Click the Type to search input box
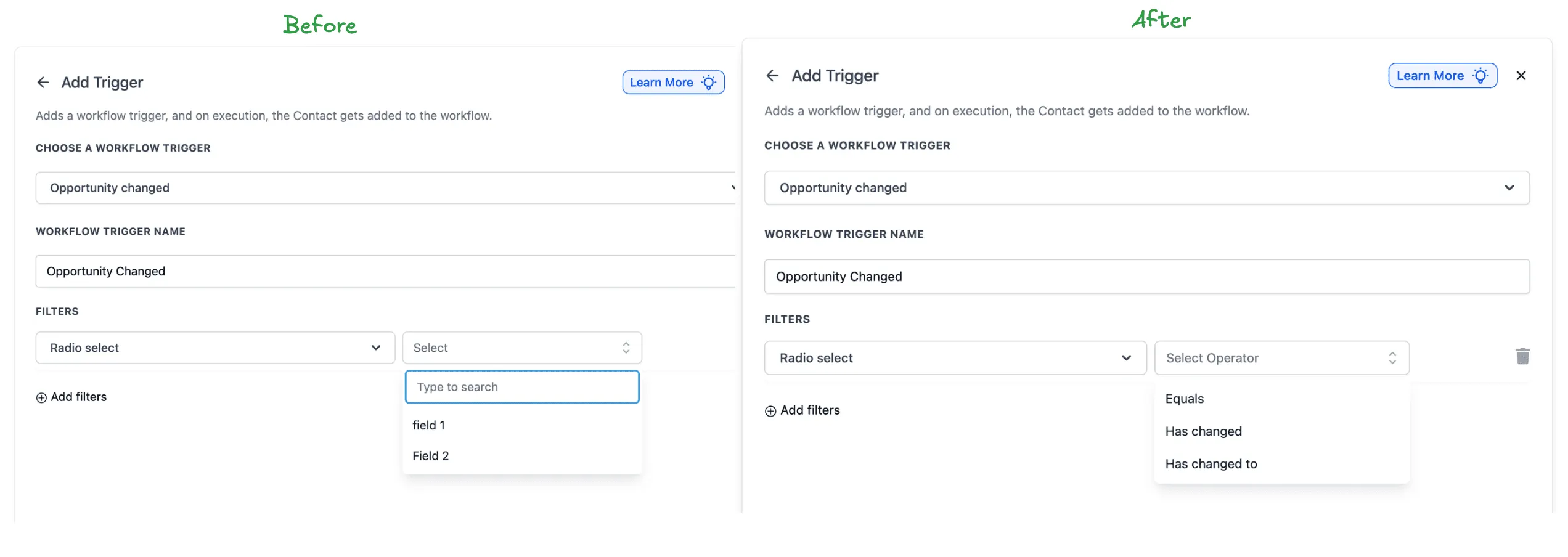This screenshot has height=557, width=1568. point(521,386)
